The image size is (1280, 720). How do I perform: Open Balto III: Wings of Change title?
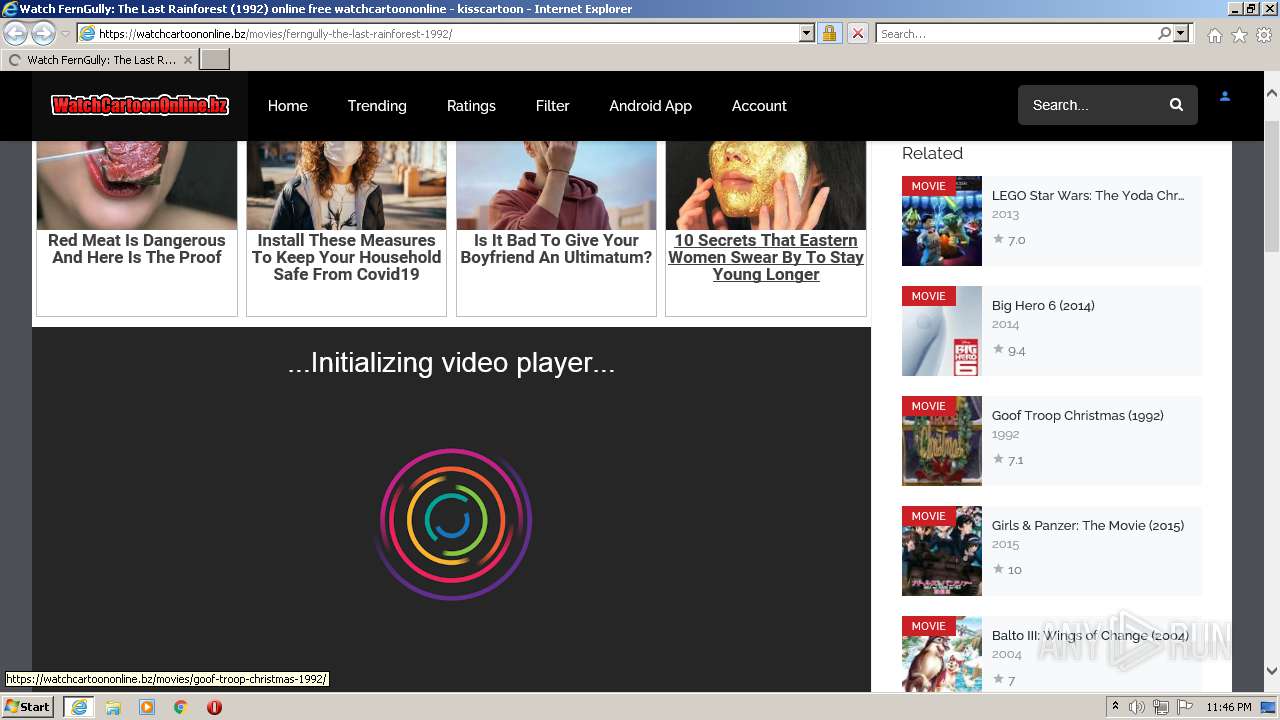point(1090,635)
